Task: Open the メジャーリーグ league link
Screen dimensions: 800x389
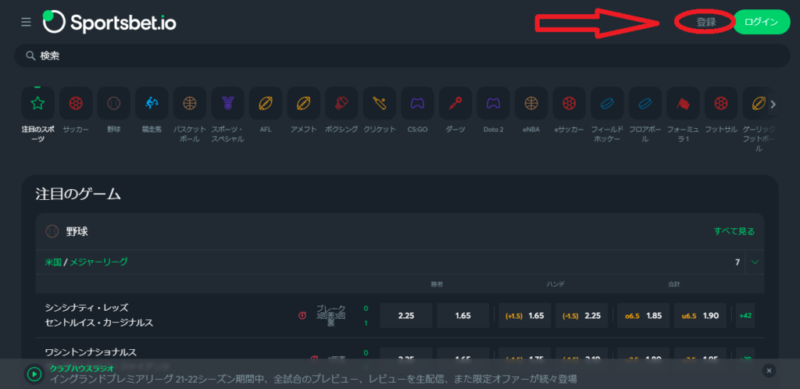Action: (x=98, y=262)
